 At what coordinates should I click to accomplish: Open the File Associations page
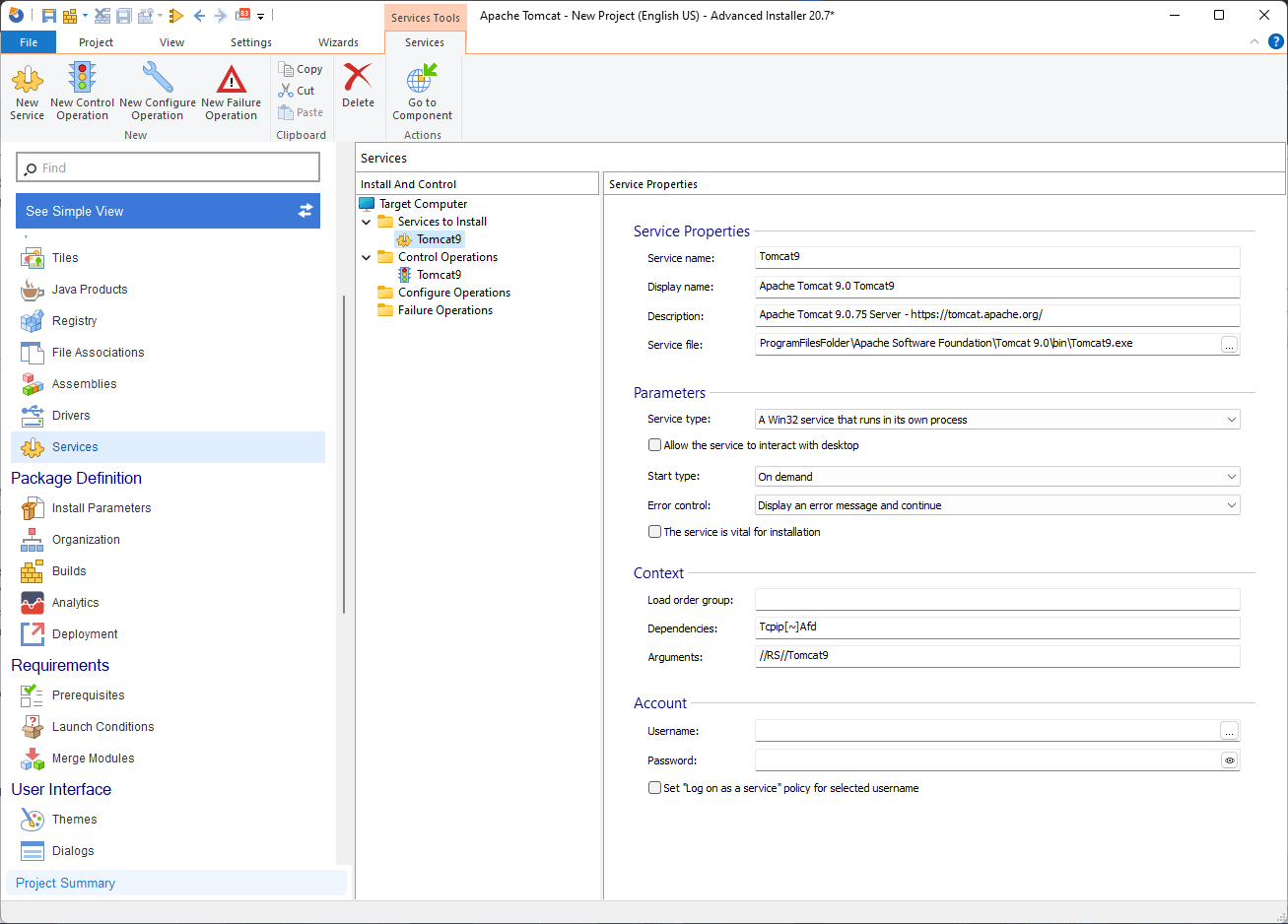click(x=99, y=353)
